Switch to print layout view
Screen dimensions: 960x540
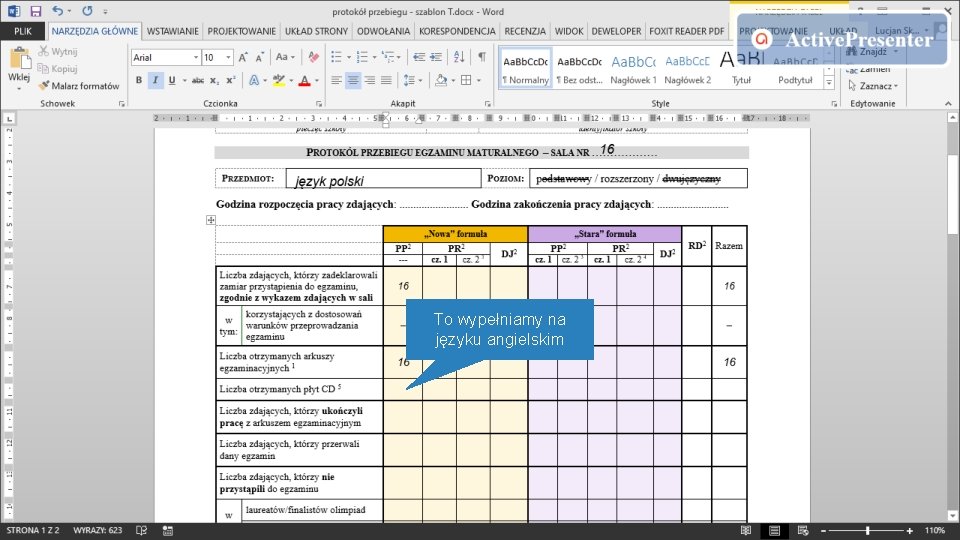[774, 530]
